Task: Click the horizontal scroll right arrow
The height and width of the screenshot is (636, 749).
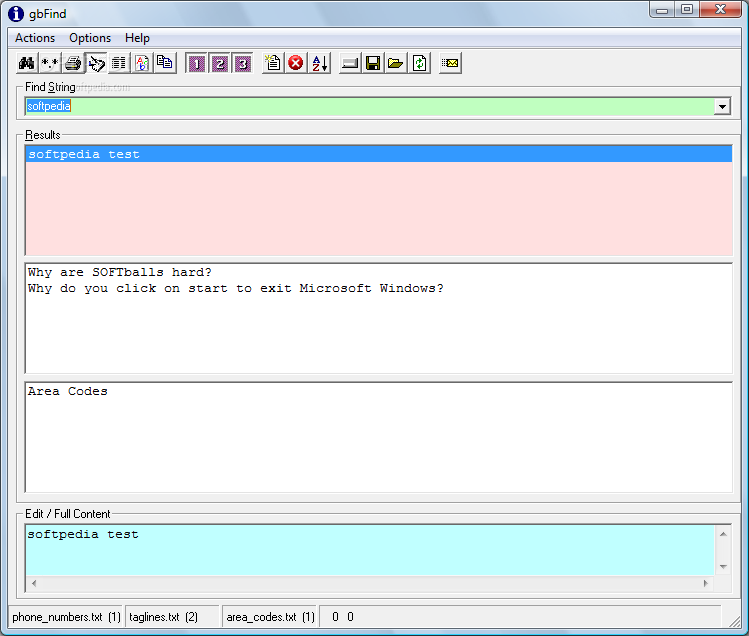Action: point(706,583)
